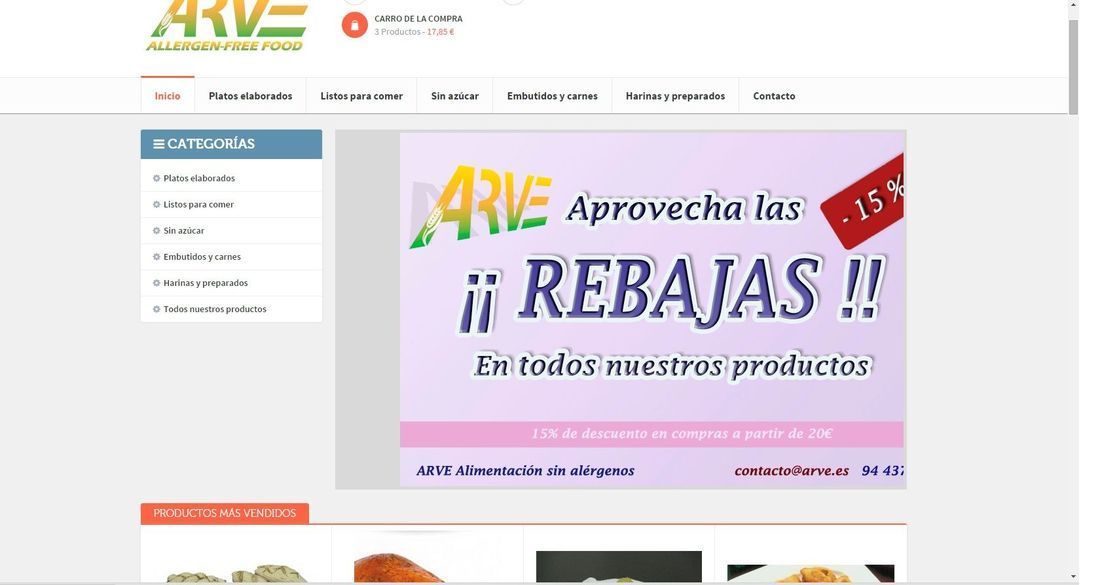
Task: Click gear icon beside Harinas y preparados
Action: click(156, 283)
